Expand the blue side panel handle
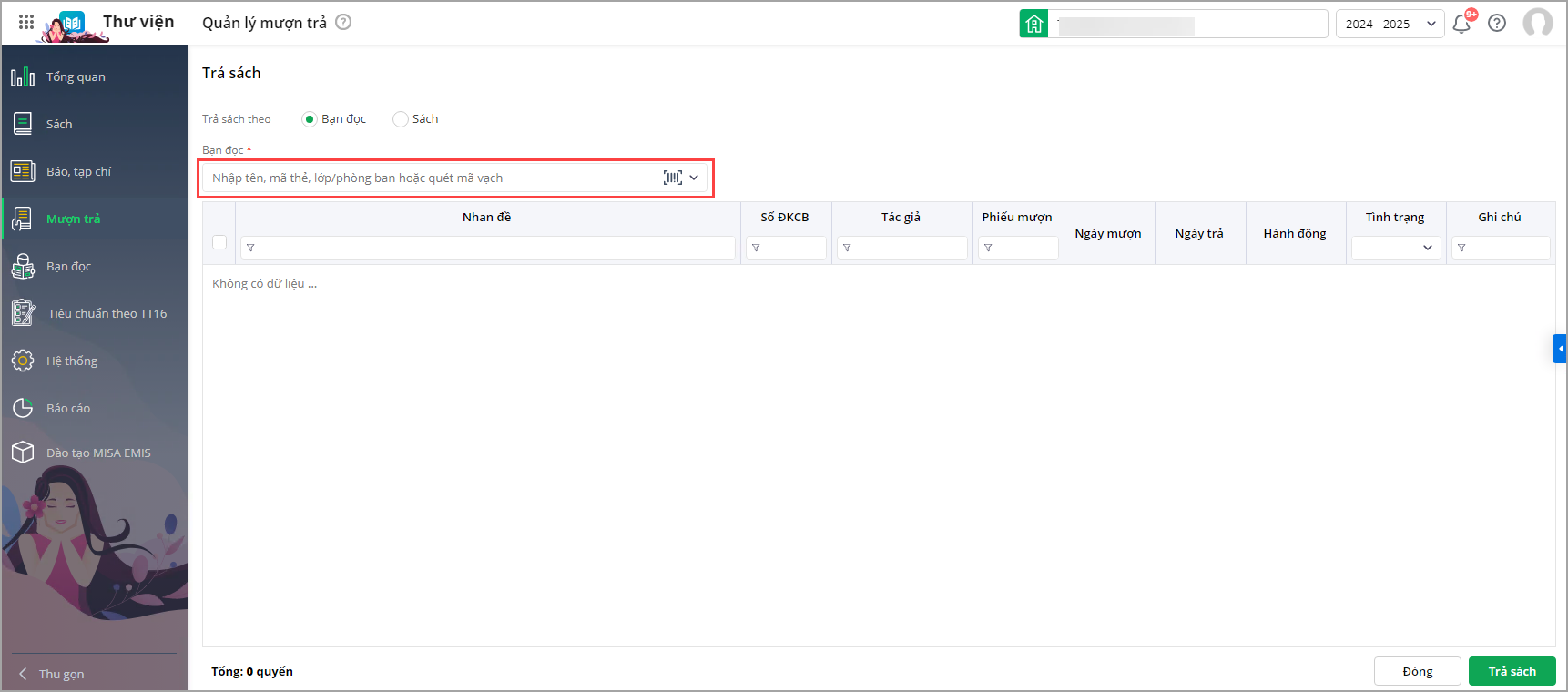This screenshot has width=1568, height=692. pos(1560,349)
